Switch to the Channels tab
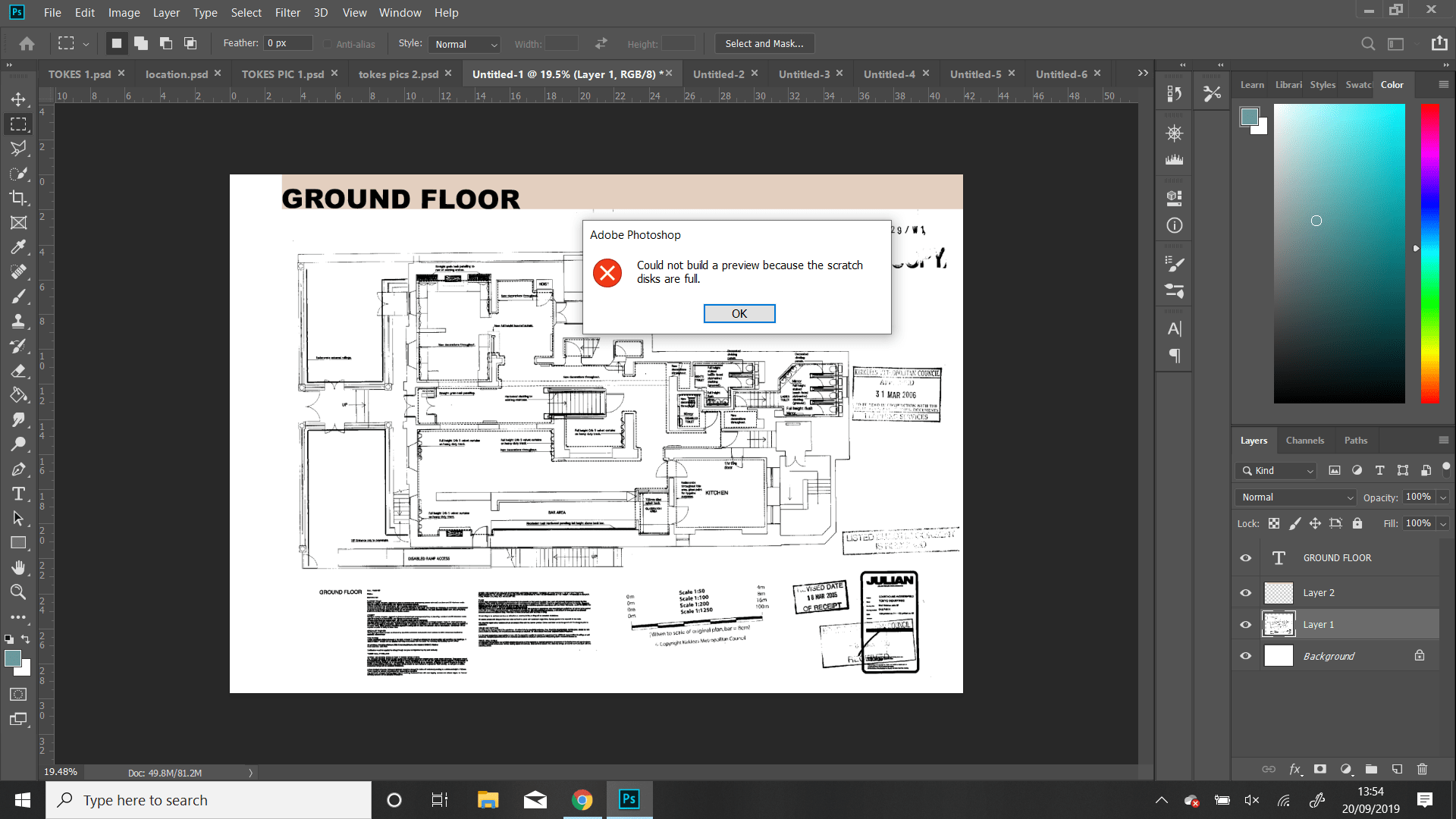Viewport: 1456px width, 819px height. (1305, 440)
